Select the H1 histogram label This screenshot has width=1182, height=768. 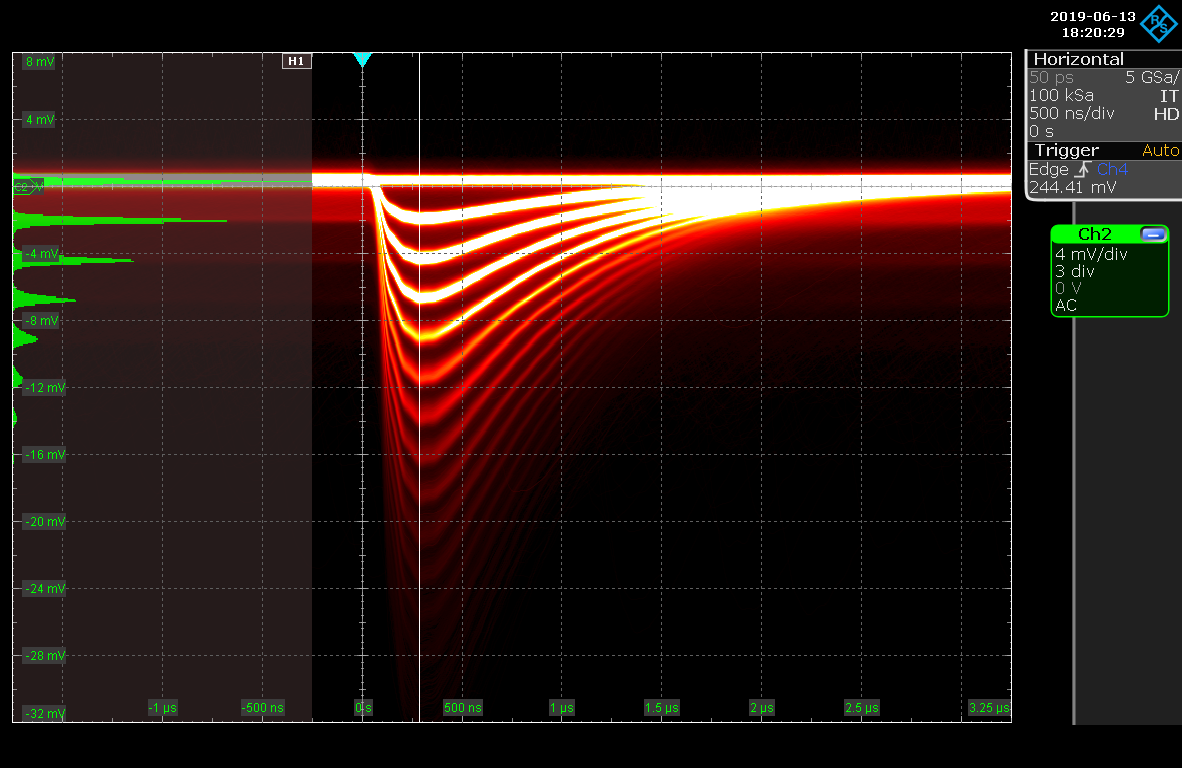coord(296,61)
